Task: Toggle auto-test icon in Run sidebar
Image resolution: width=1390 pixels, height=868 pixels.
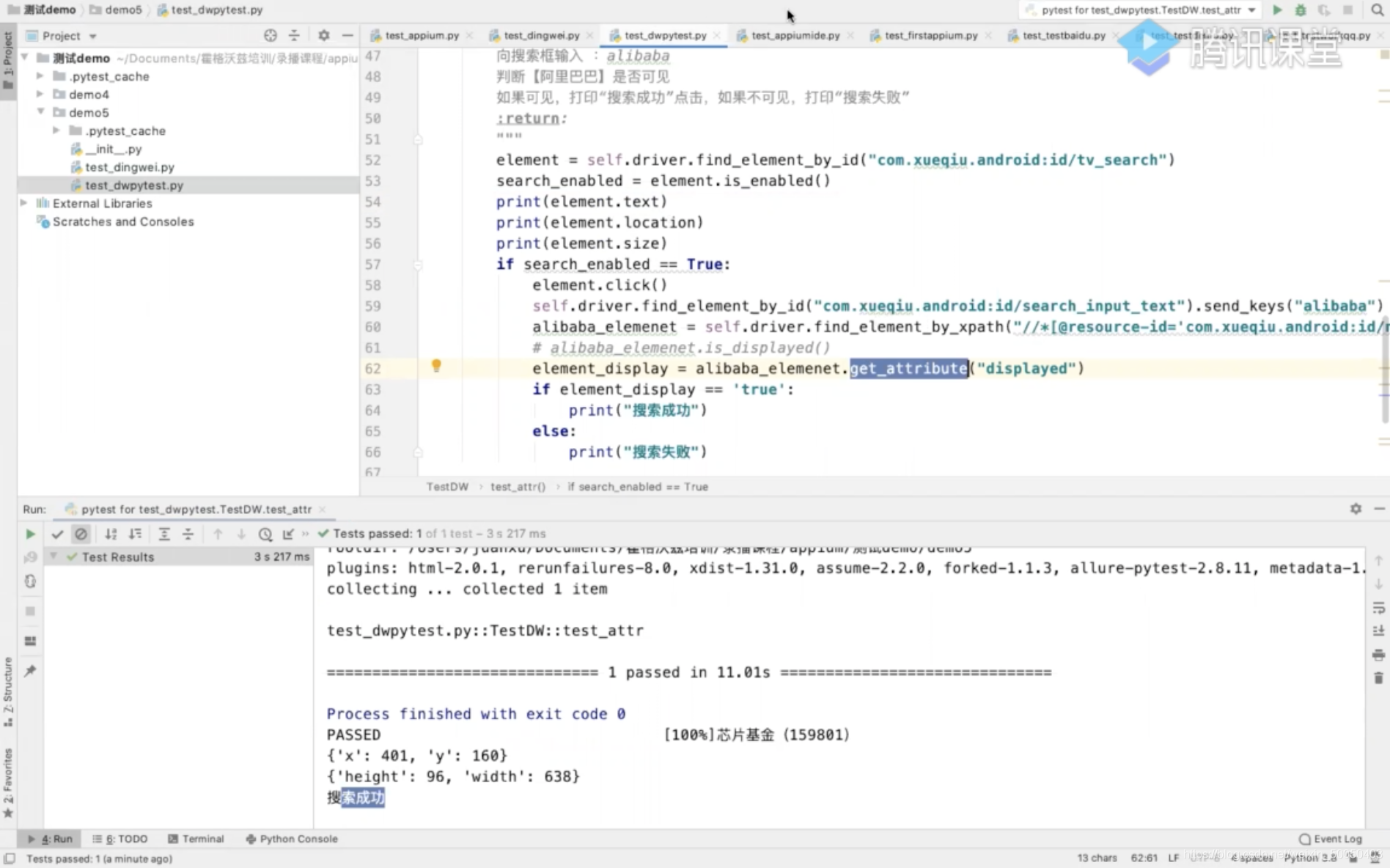Action: tap(30, 581)
